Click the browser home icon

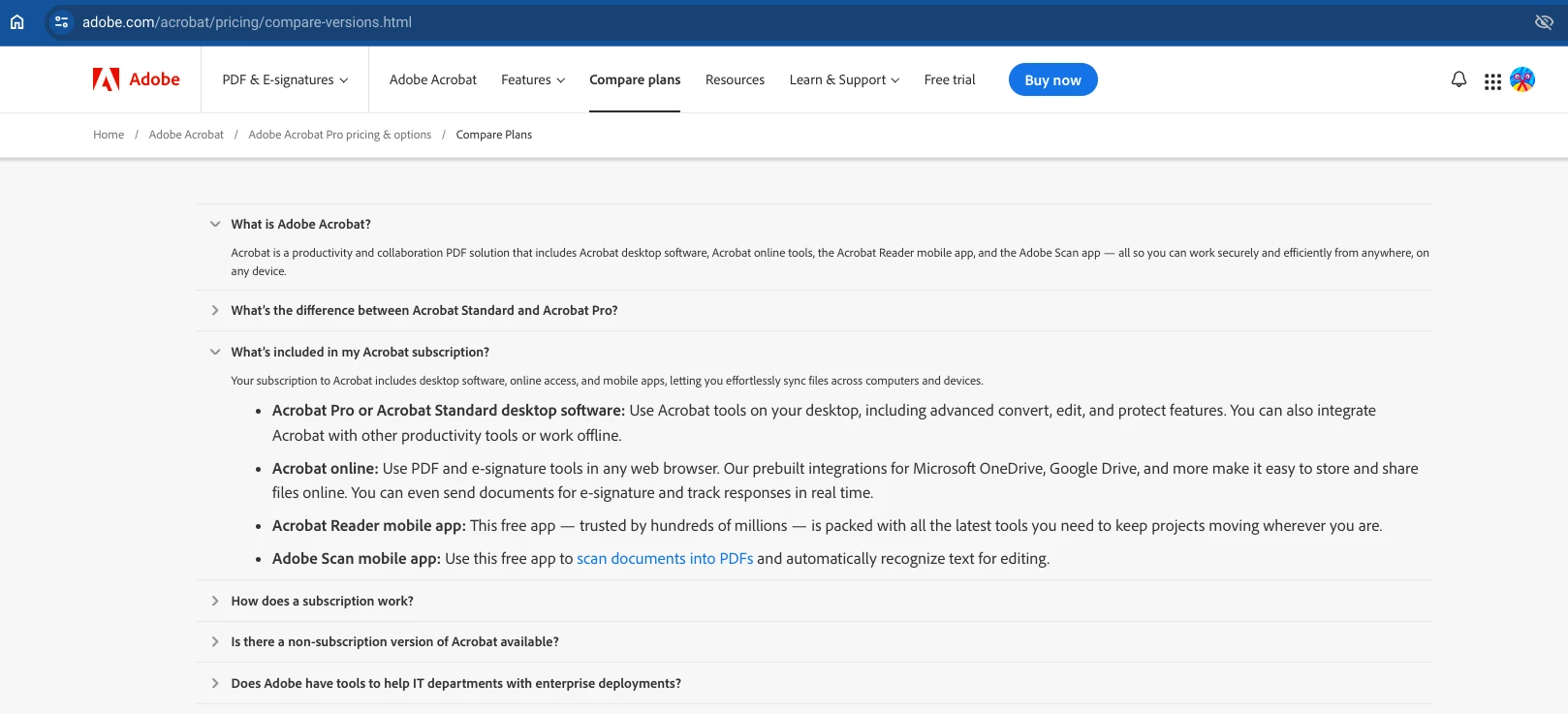pos(16,21)
